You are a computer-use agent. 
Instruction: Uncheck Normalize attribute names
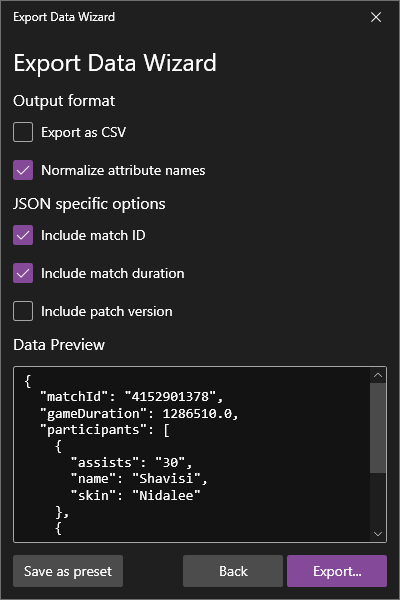[23, 170]
